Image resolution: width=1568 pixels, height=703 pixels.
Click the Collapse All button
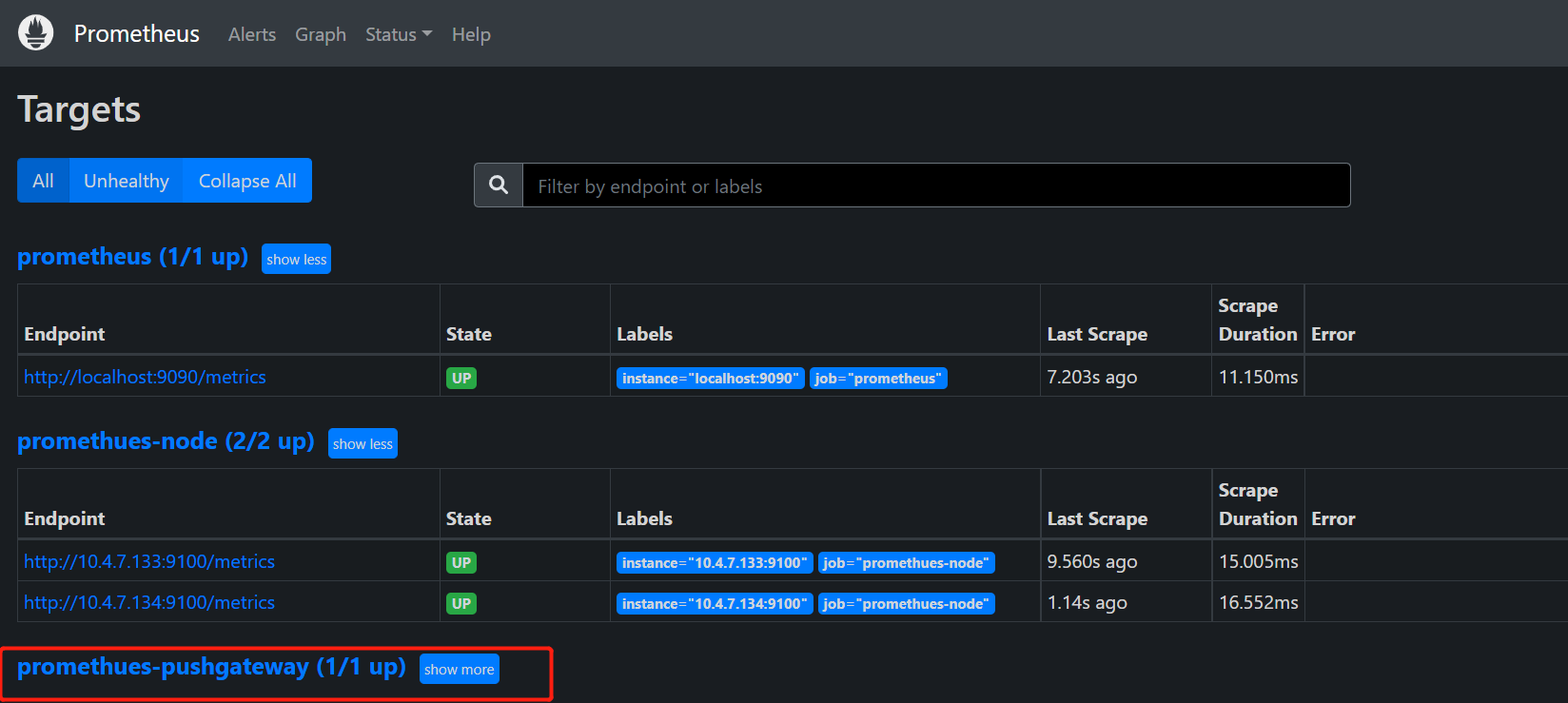(x=247, y=181)
